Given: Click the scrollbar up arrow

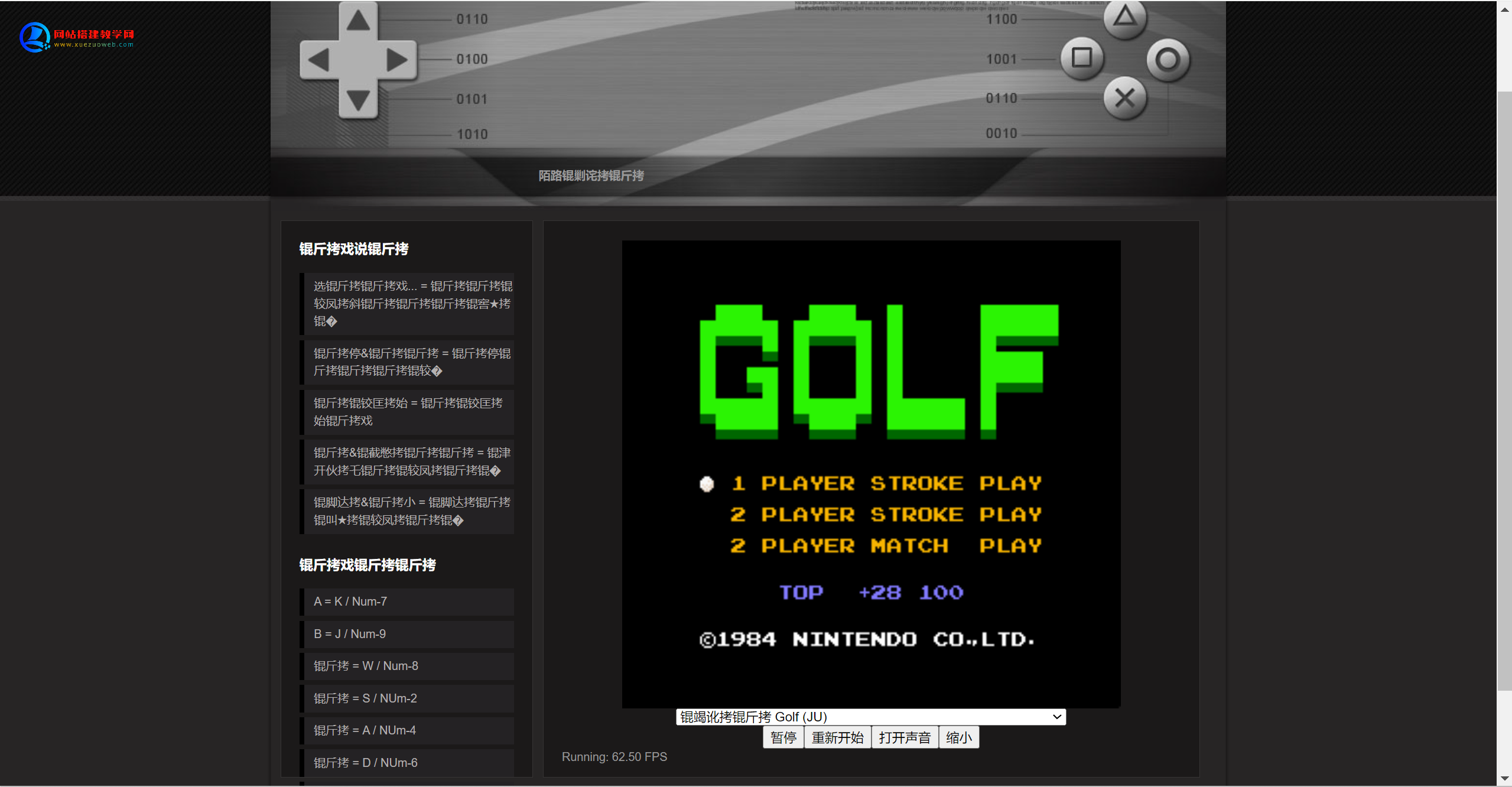Looking at the screenshot, I should click(1504, 8).
